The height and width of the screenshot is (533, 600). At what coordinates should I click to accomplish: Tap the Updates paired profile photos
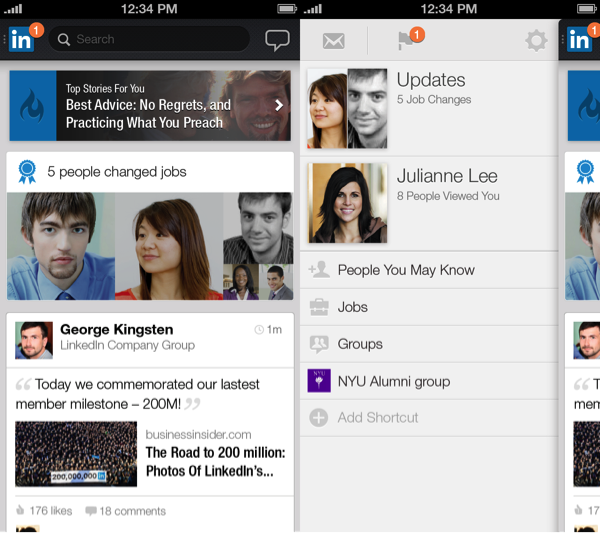click(347, 108)
